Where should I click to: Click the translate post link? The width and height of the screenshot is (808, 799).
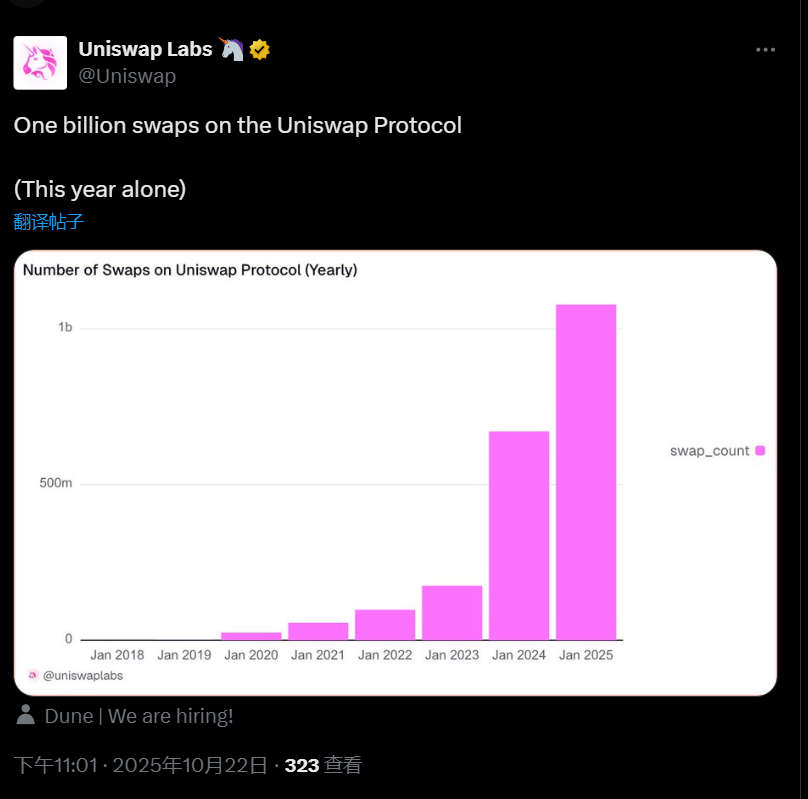point(48,222)
